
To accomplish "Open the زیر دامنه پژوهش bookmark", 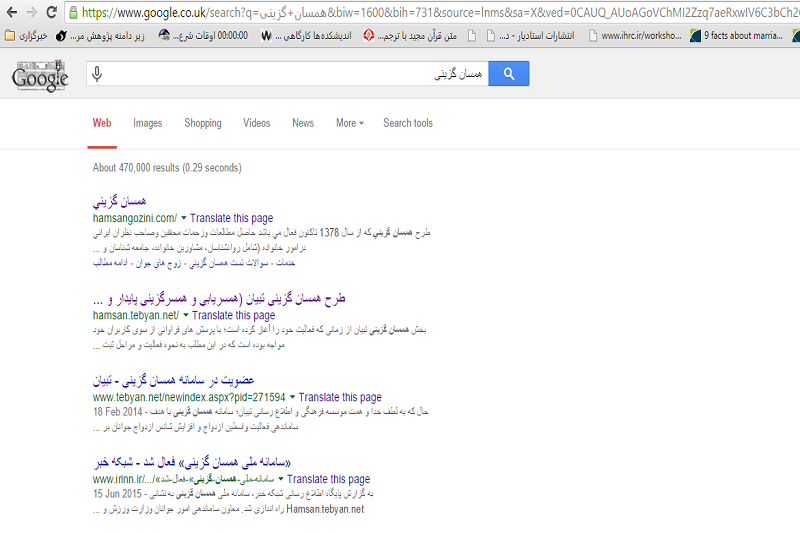I will pos(101,36).
